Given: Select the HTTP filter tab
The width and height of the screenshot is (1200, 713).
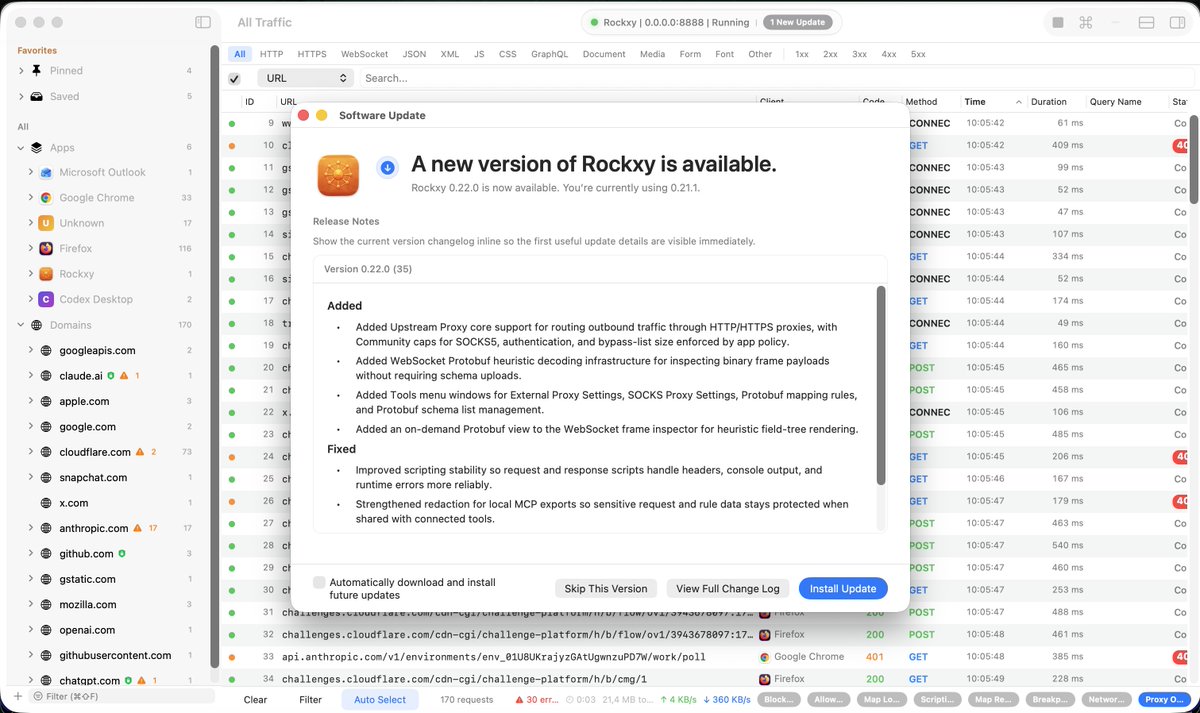Looking at the screenshot, I should tap(271, 54).
